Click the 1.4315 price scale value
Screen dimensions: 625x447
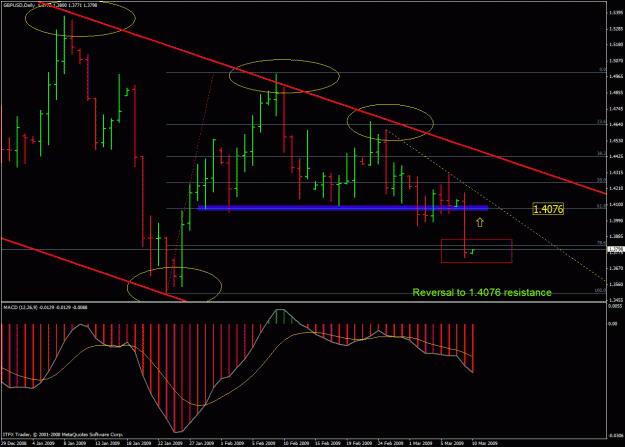pos(616,172)
